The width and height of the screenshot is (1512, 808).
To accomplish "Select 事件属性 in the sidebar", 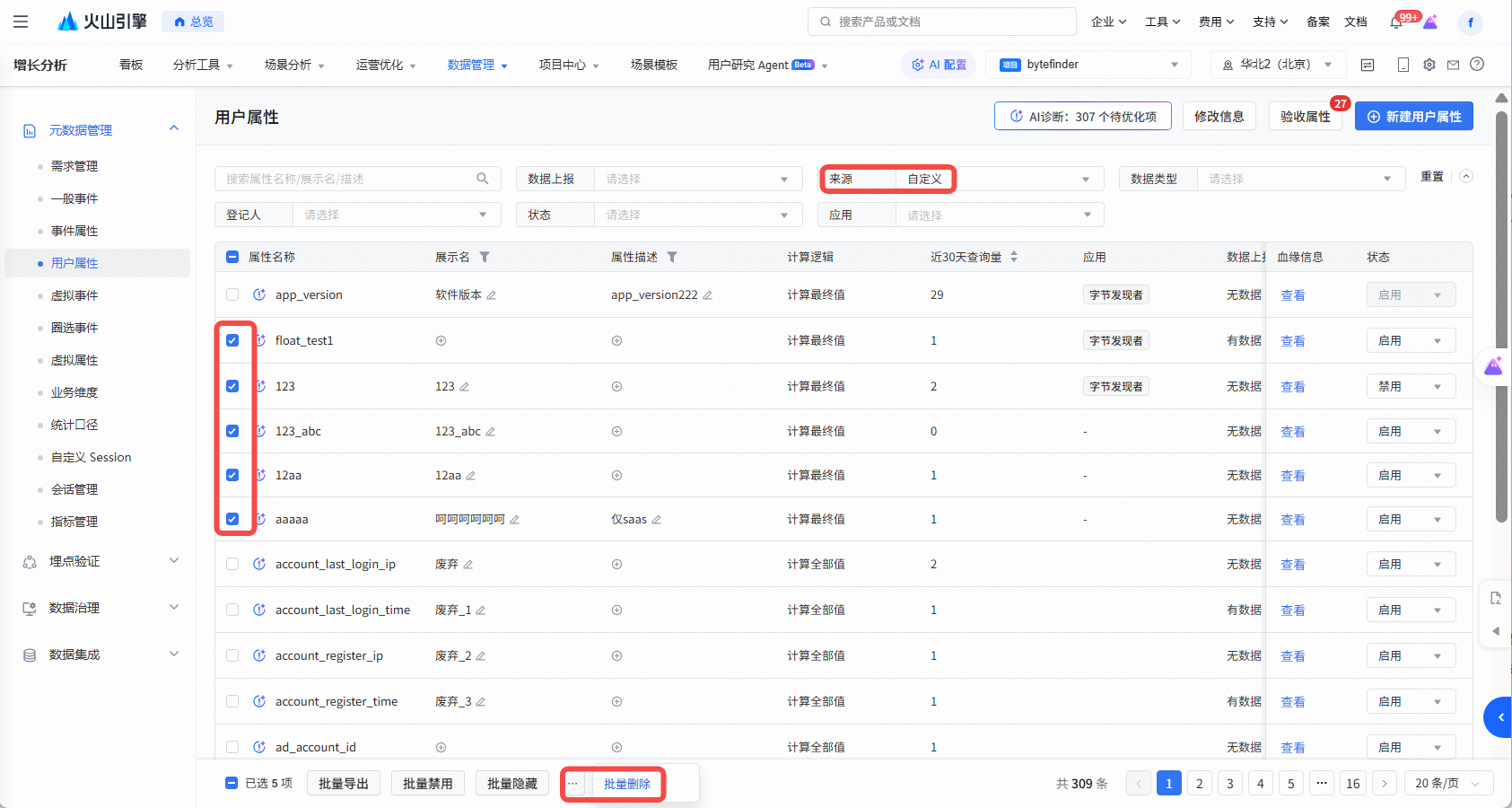I will pos(74,231).
